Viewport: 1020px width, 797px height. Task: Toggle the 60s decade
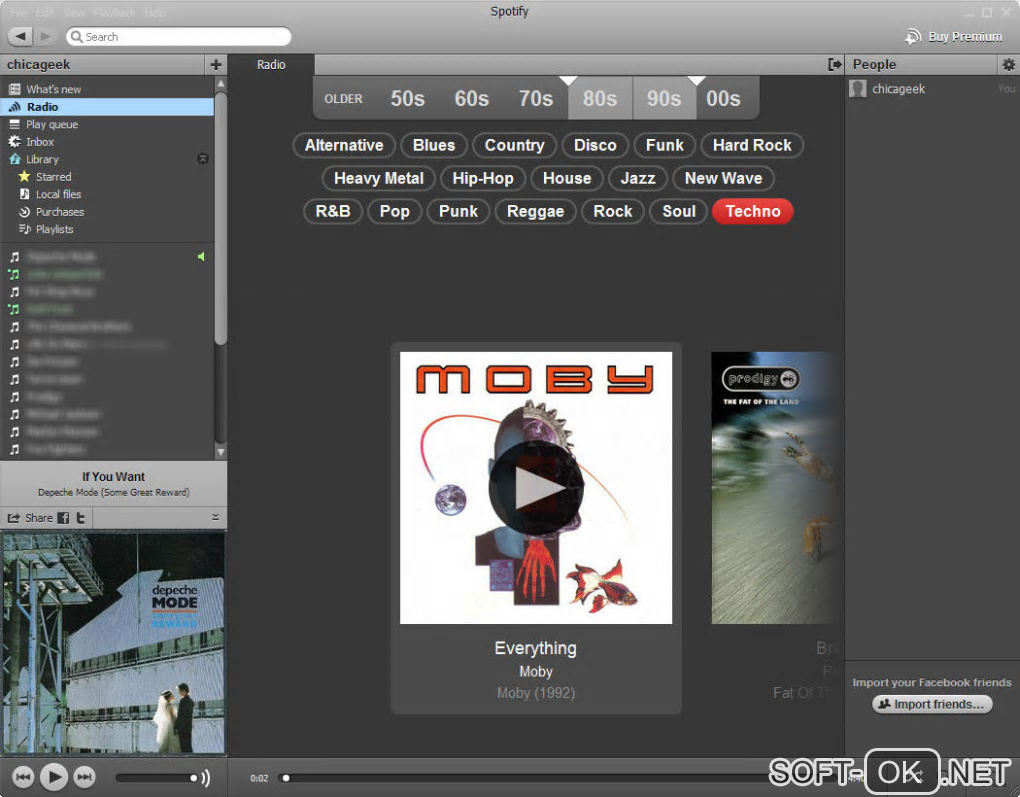click(x=472, y=99)
